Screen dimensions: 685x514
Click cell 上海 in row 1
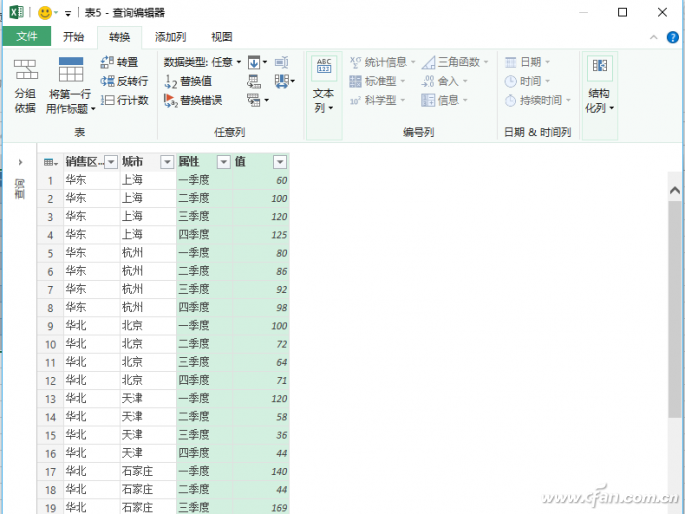pyautogui.click(x=148, y=180)
